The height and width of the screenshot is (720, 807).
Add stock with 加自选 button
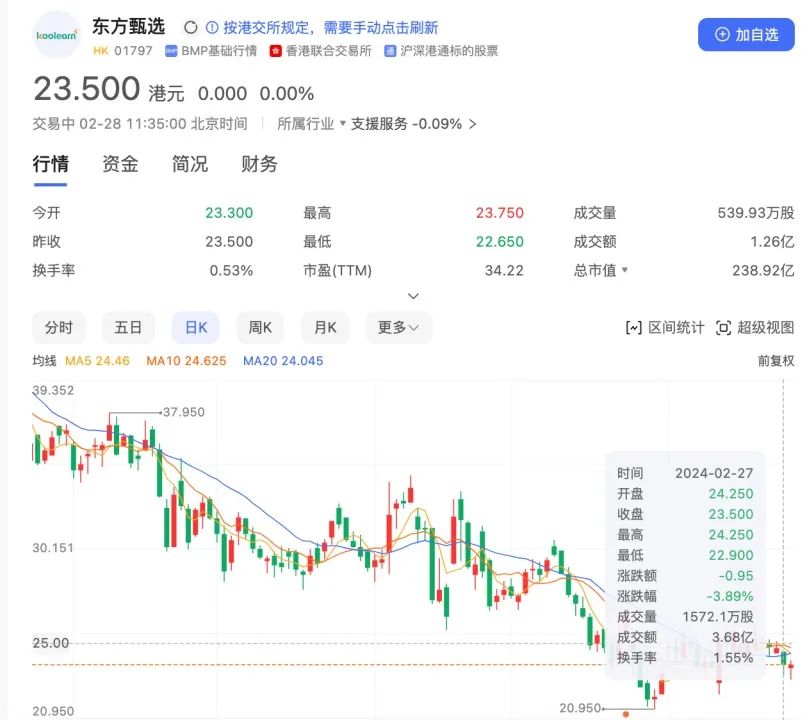pos(746,34)
